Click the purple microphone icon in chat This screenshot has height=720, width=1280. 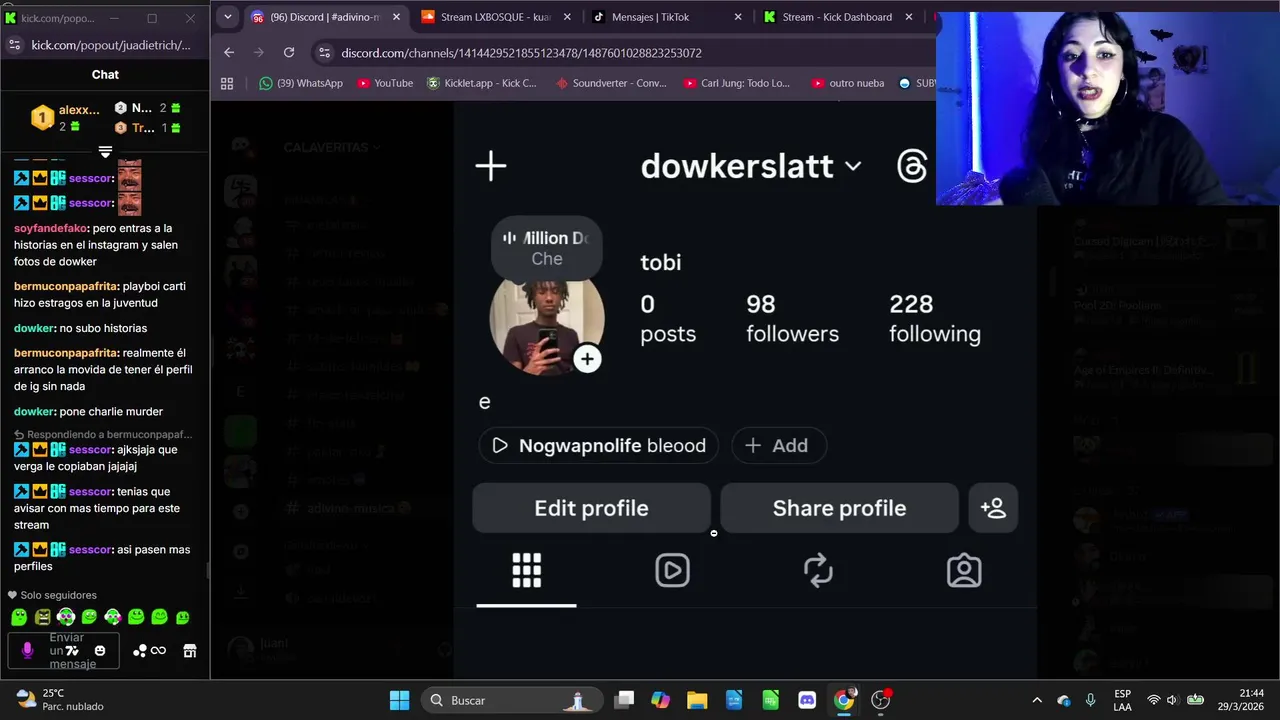pos(27,651)
